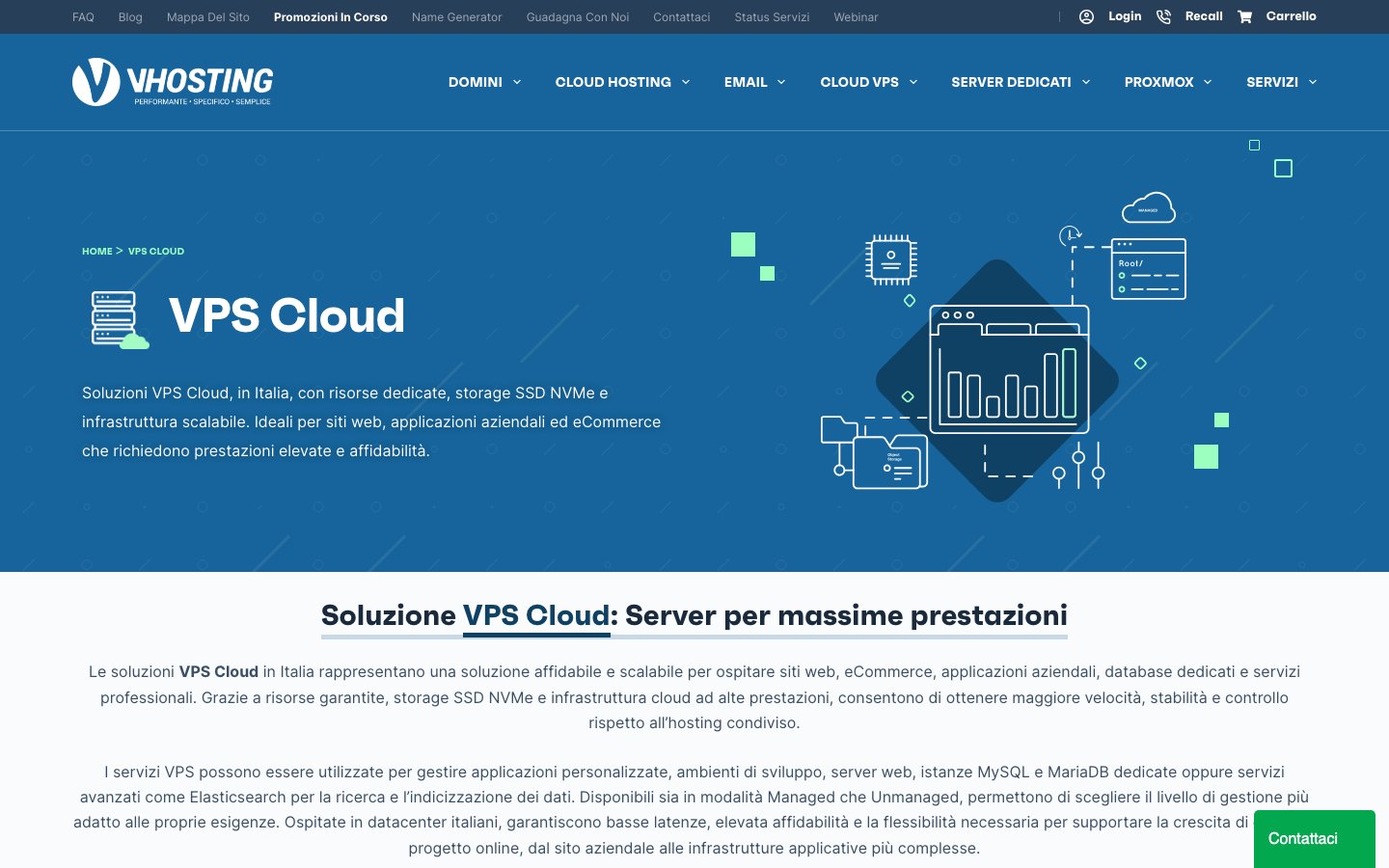Click the Object Storage folder icon

[x=890, y=461]
